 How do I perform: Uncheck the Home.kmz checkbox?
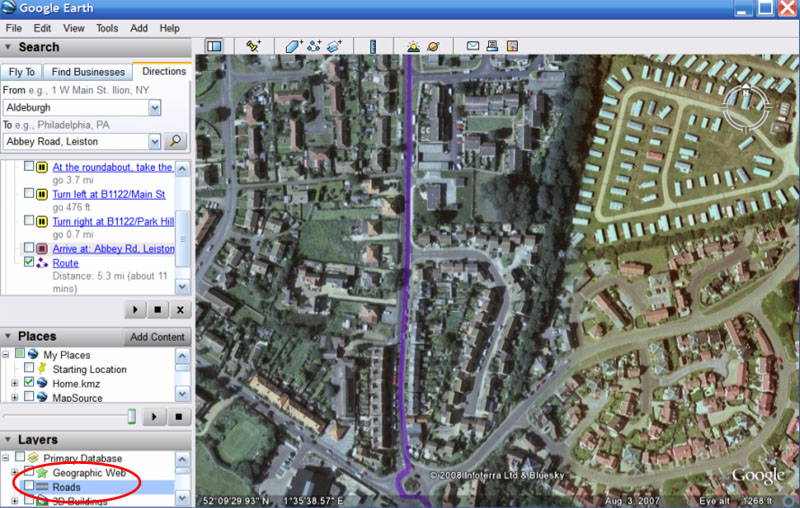click(29, 382)
